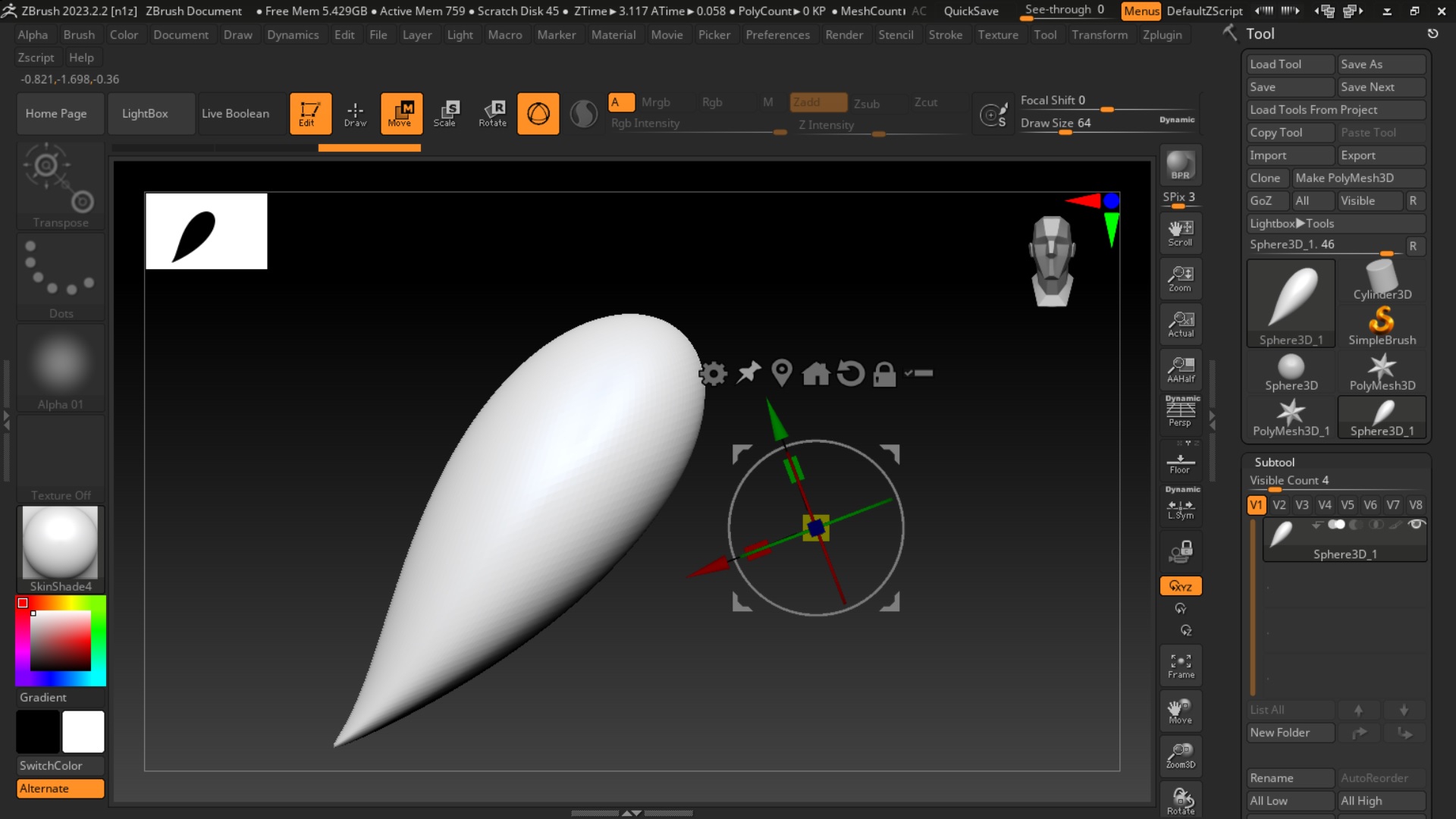Toggle Sphere3D_1 subtool eye visibility
Viewport: 1456px width, 819px height.
point(1416,525)
